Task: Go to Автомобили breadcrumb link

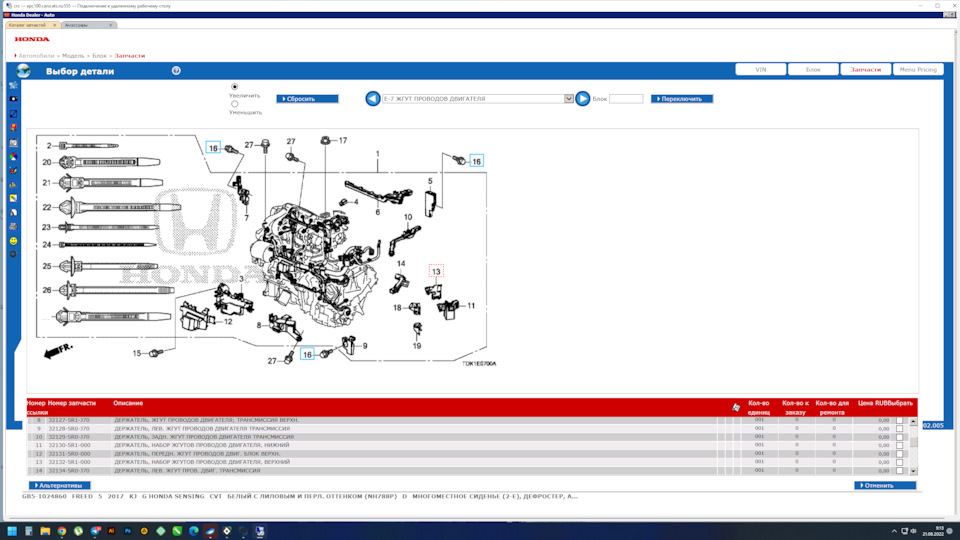Action: (x=36, y=56)
